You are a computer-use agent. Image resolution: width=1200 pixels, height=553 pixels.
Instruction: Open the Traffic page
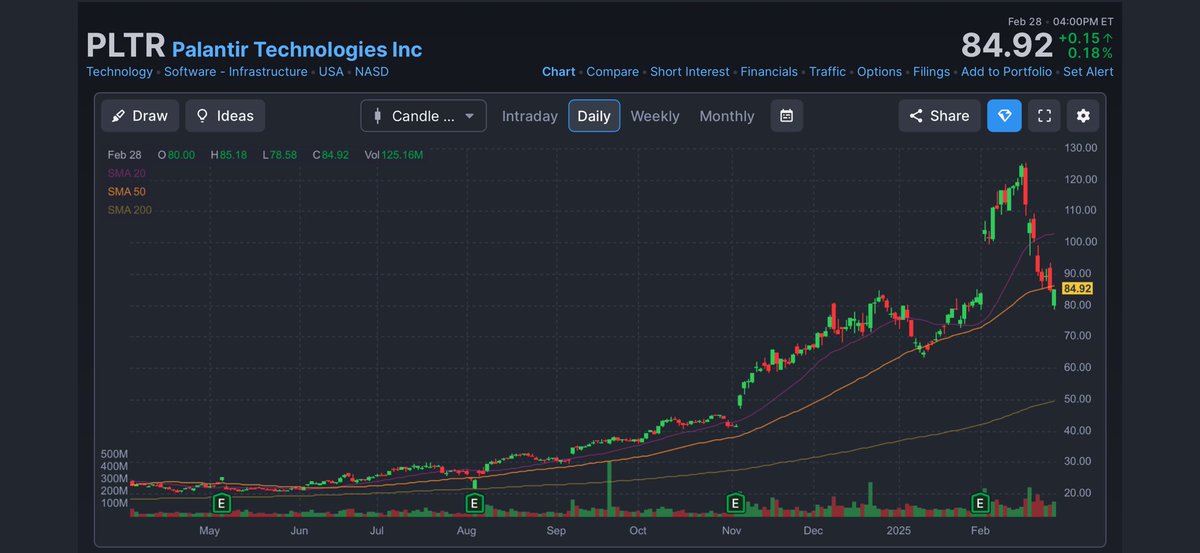[x=828, y=72]
